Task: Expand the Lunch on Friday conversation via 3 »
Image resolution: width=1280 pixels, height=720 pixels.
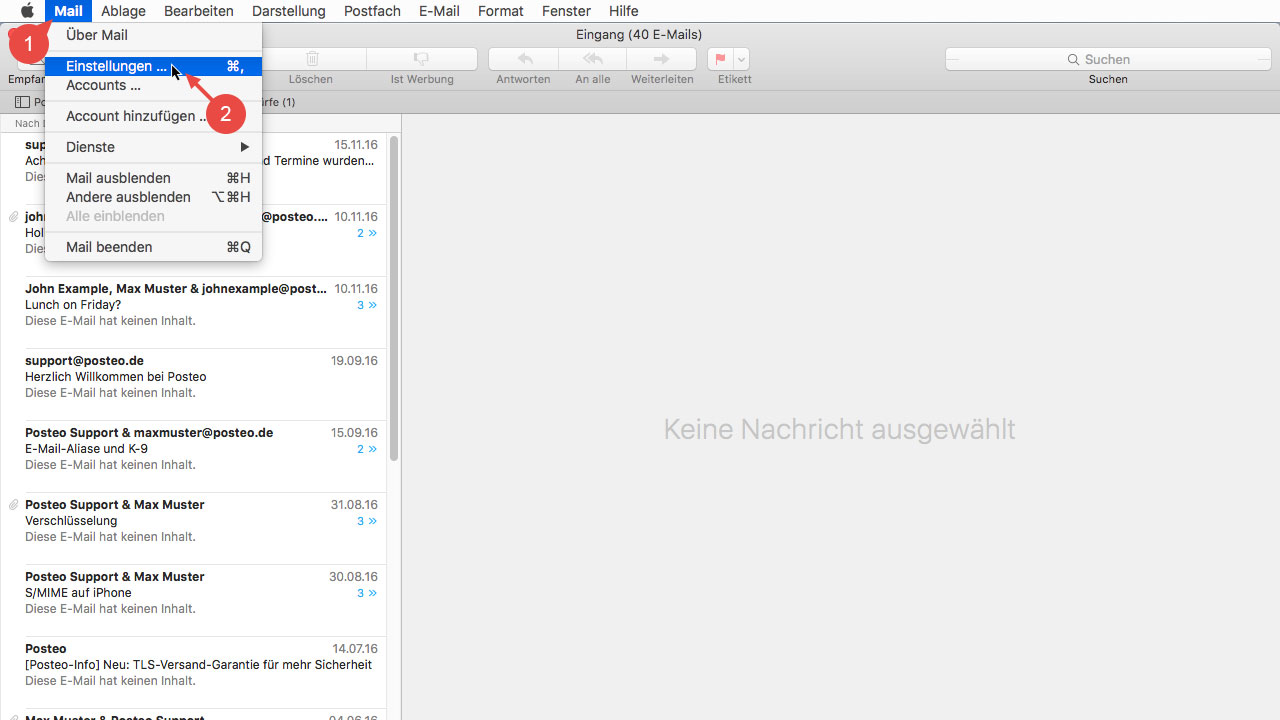Action: [x=365, y=304]
